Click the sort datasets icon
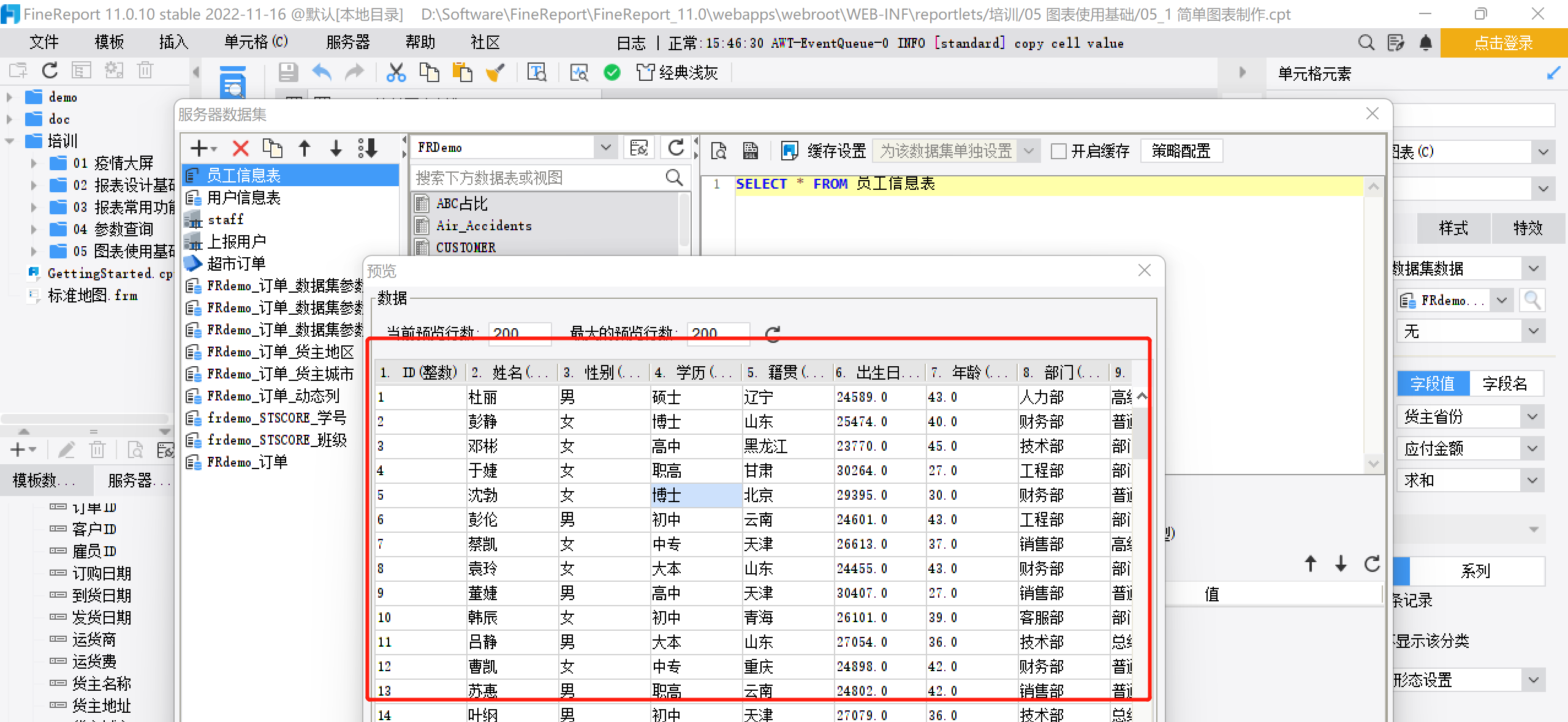The height and width of the screenshot is (722, 1568). (368, 148)
